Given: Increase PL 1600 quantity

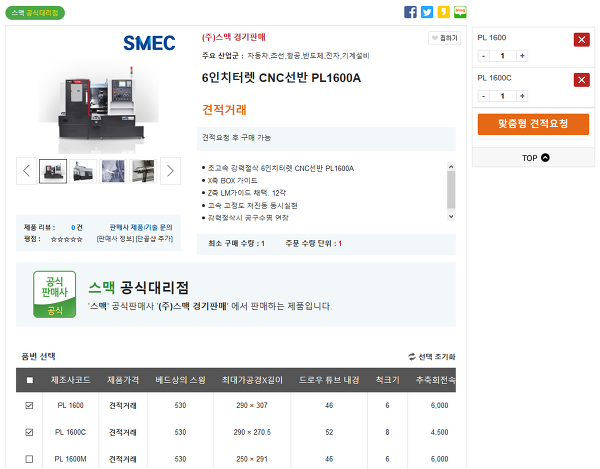Looking at the screenshot, I should (522, 56).
